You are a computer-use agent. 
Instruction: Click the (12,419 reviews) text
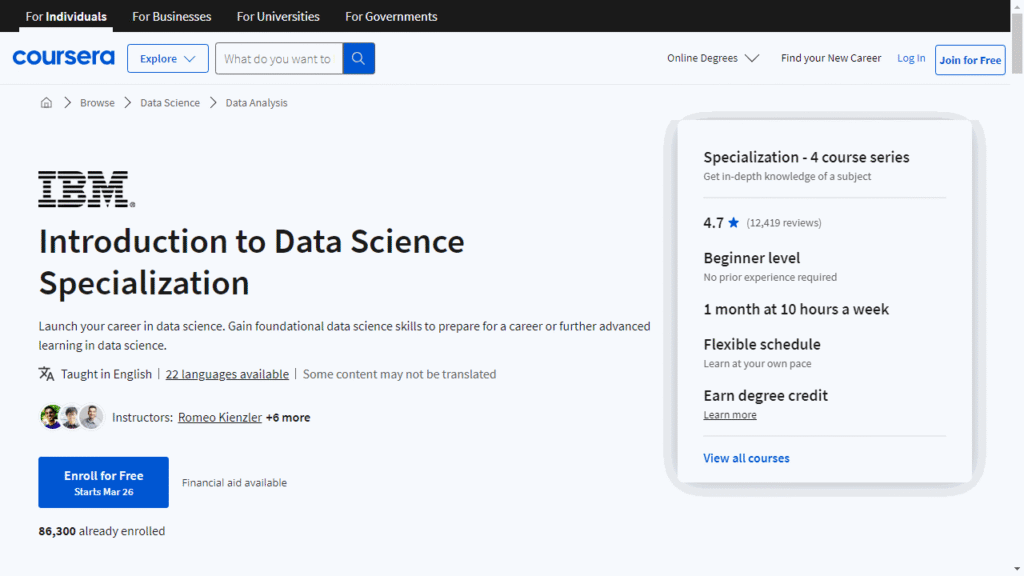pyautogui.click(x=784, y=223)
